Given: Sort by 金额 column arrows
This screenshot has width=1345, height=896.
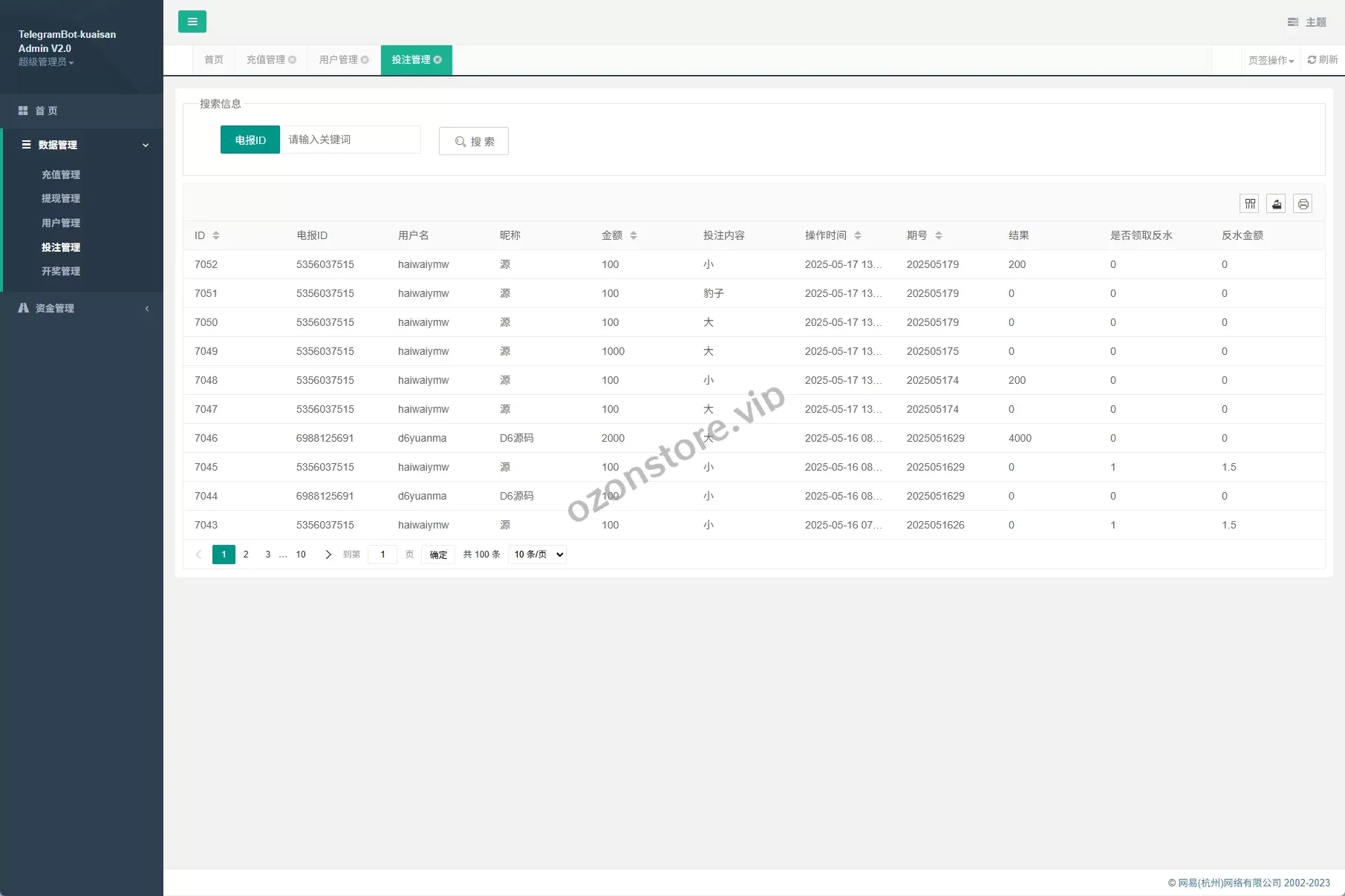Looking at the screenshot, I should (634, 235).
